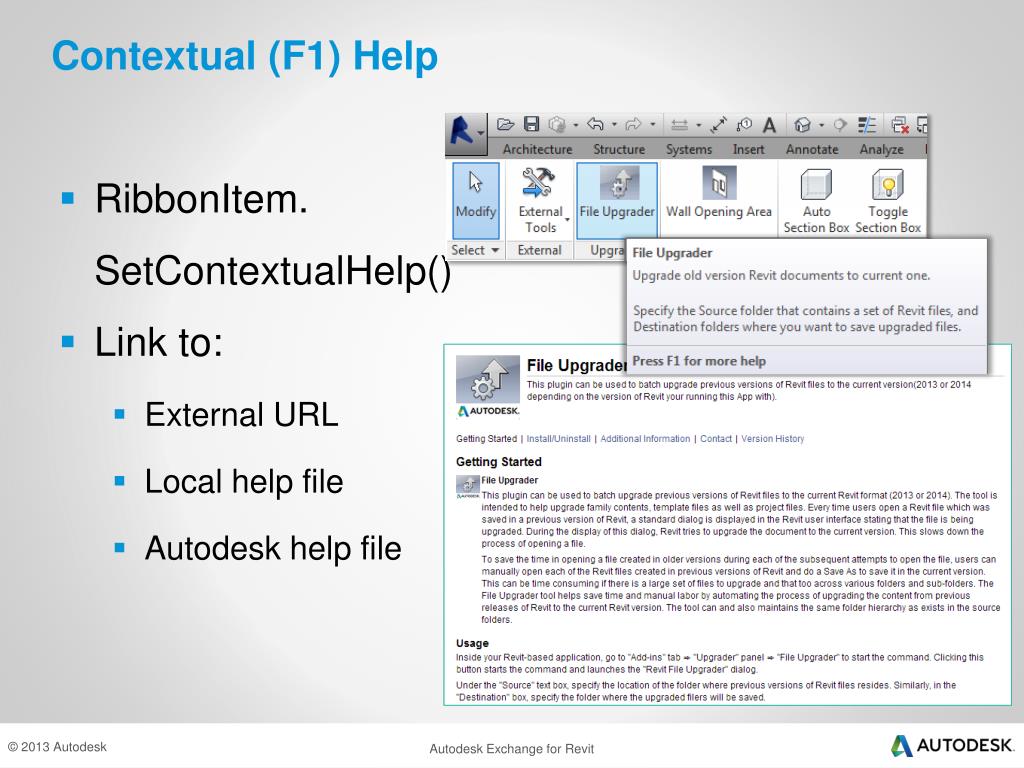Image resolution: width=1024 pixels, height=768 pixels.
Task: Expand the 3D View dropdown arrow
Action: pyautogui.click(x=821, y=125)
